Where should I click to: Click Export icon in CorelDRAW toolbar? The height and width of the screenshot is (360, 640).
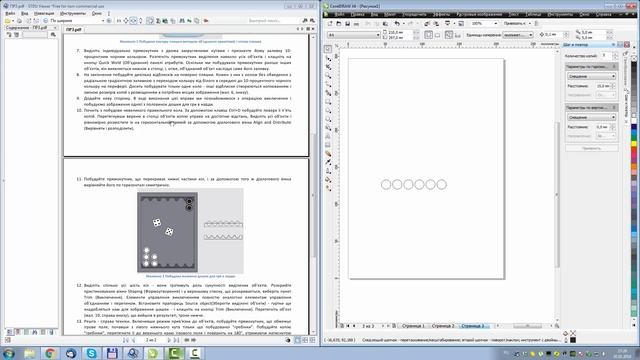436,24
